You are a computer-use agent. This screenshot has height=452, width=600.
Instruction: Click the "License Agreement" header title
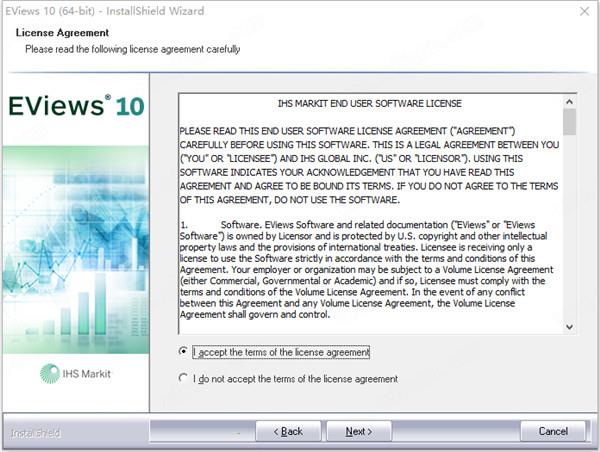(x=62, y=33)
